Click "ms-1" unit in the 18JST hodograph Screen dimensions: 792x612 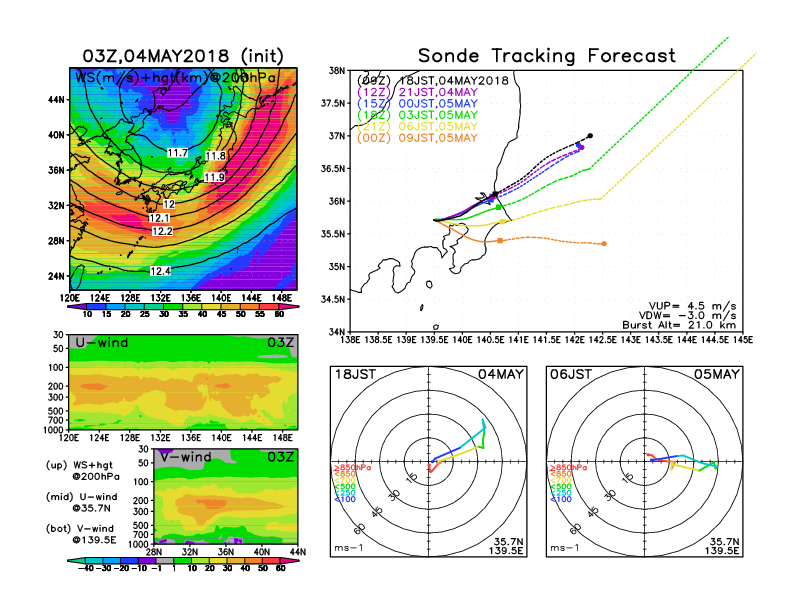pos(349,548)
